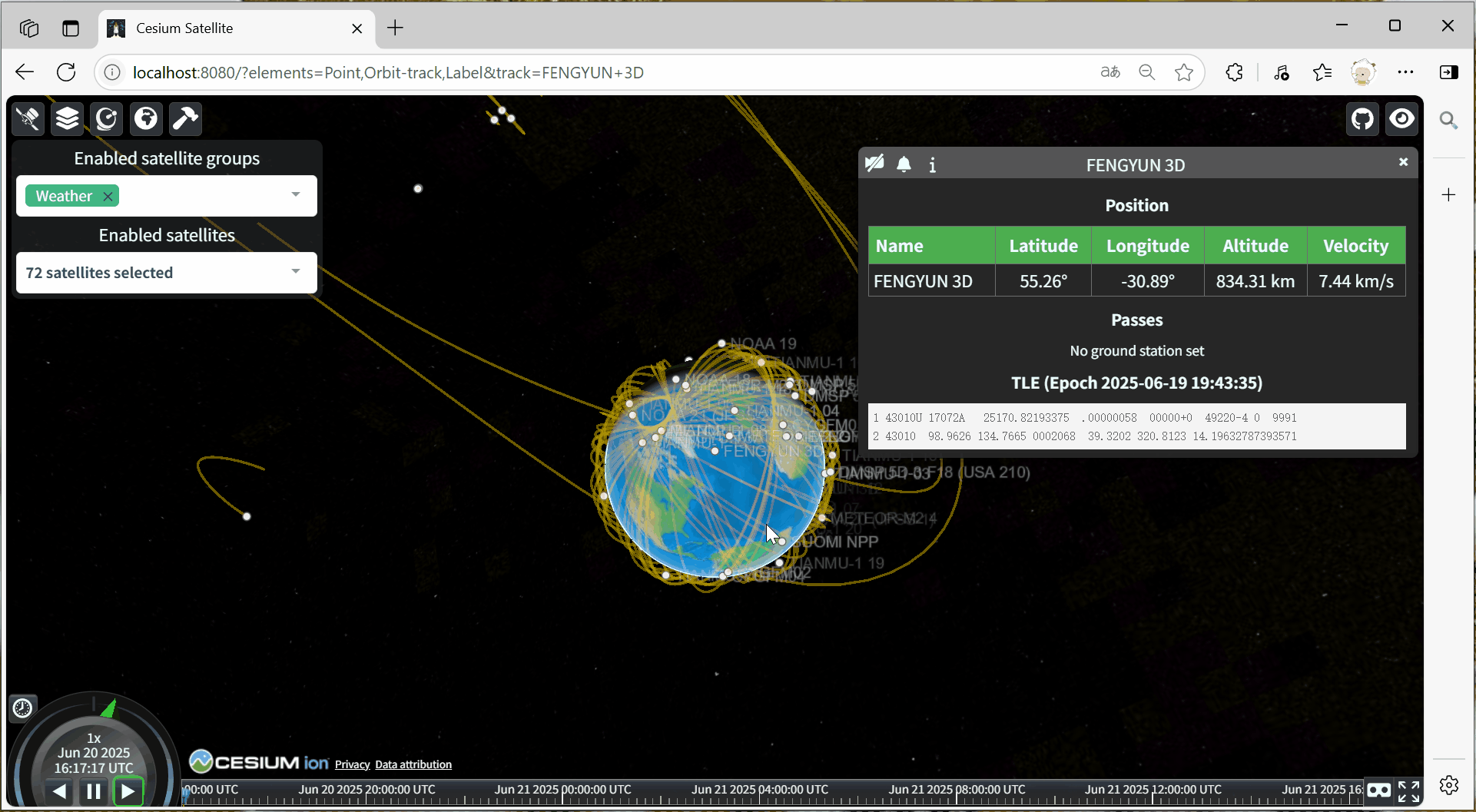Viewport: 1476px width, 812px height.
Task: Click the Weather satellite group tag
Action: (71, 196)
